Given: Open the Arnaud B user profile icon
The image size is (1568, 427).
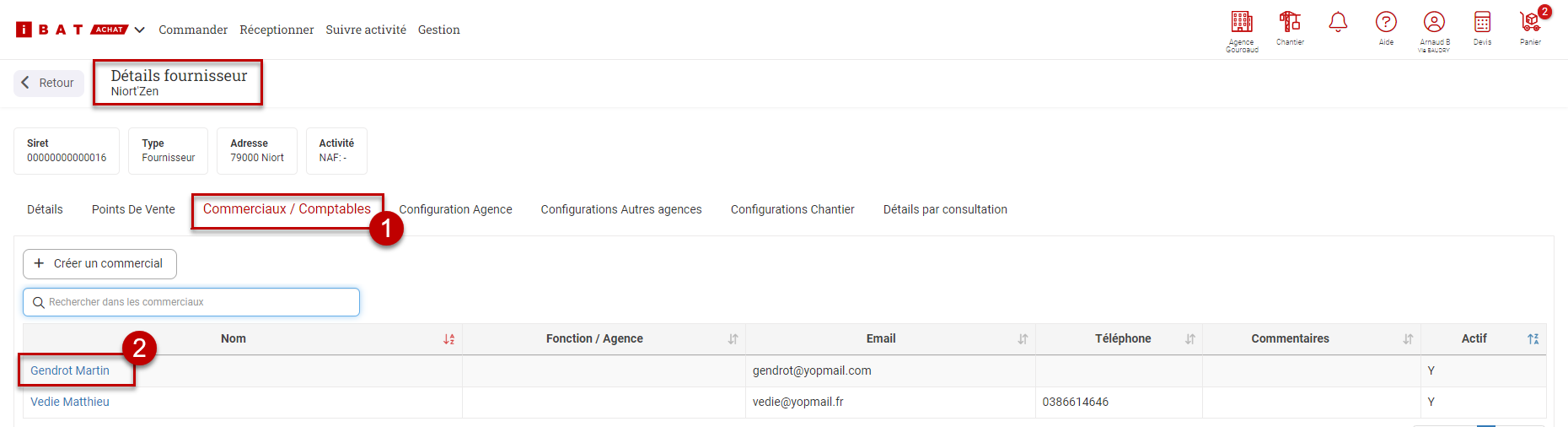Looking at the screenshot, I should point(1434,23).
